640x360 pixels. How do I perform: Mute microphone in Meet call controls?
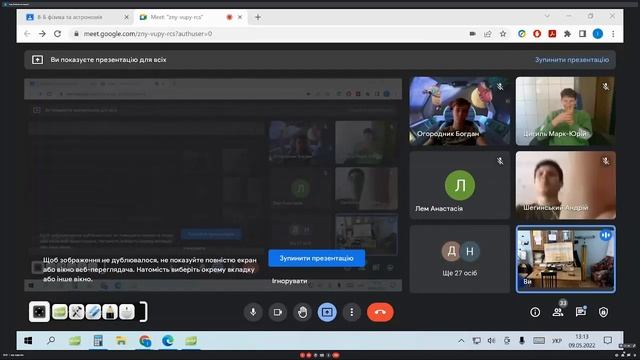[253, 312]
